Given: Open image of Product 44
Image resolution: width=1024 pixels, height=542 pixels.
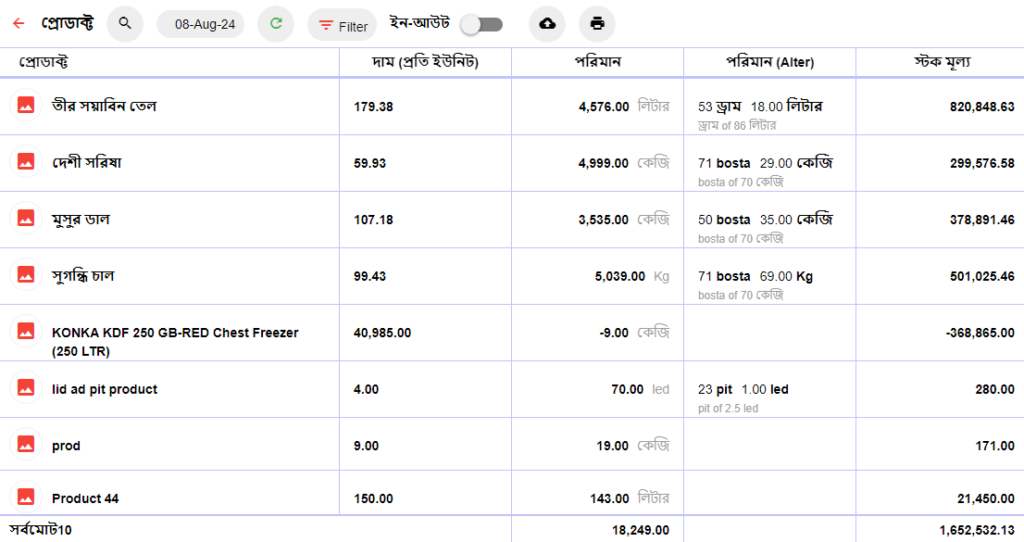Looking at the screenshot, I should click(25, 498).
